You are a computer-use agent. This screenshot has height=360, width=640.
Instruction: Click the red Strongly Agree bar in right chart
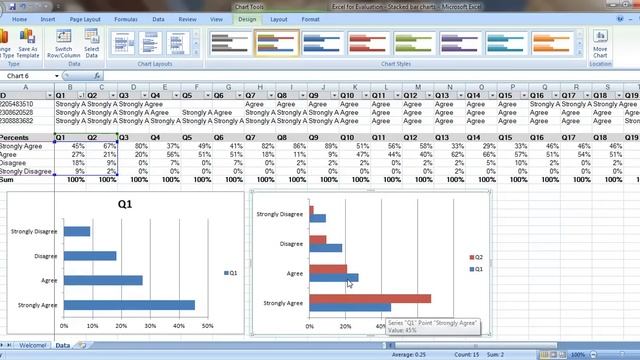tap(370, 299)
